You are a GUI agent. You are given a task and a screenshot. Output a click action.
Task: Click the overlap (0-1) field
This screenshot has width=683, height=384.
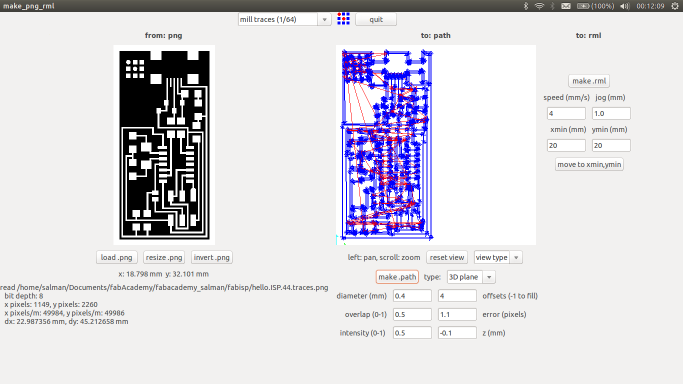(412, 314)
